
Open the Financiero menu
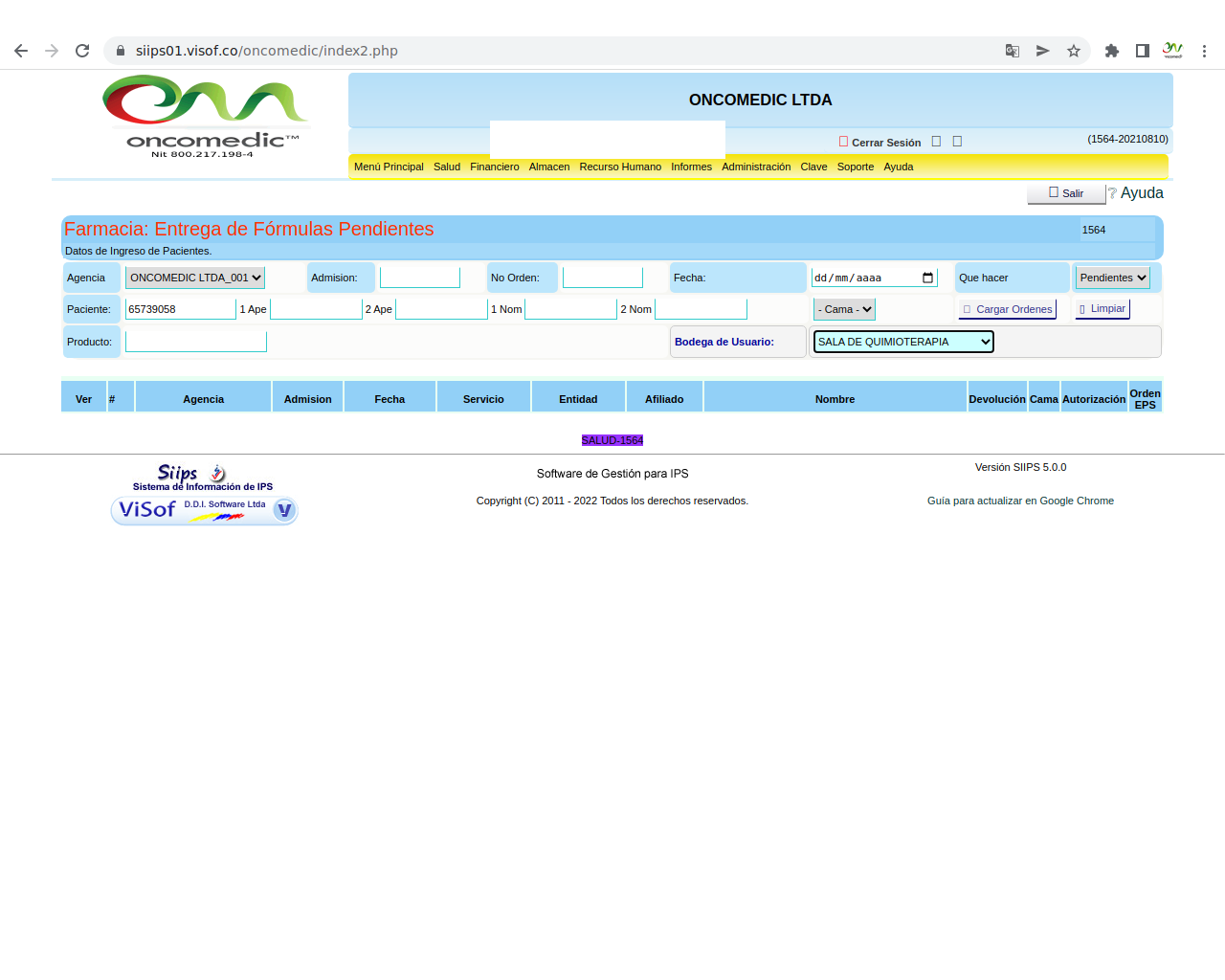coord(494,167)
